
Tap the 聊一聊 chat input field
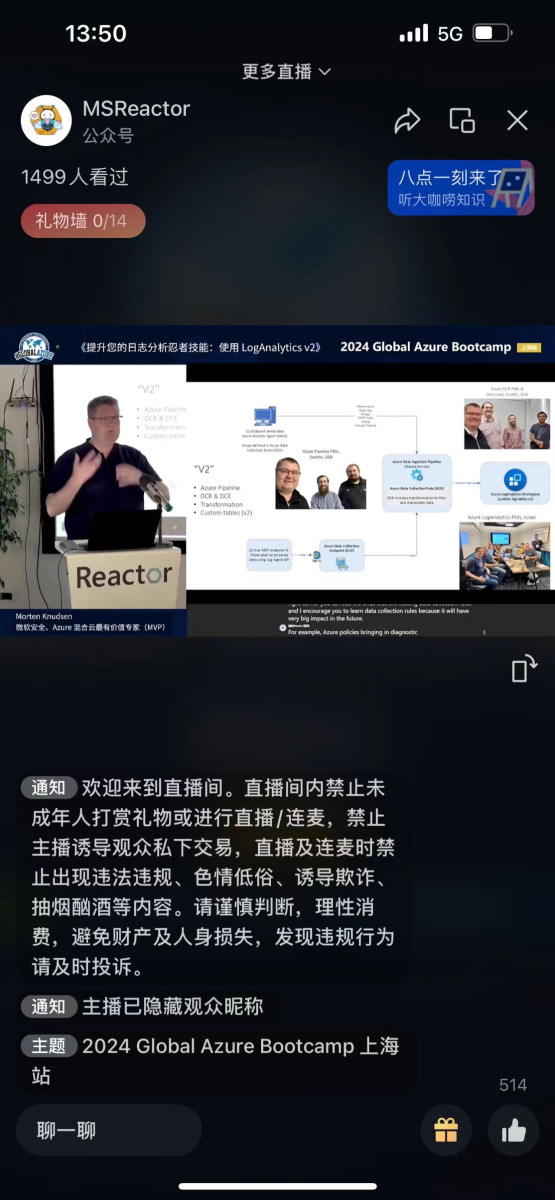(x=108, y=1130)
